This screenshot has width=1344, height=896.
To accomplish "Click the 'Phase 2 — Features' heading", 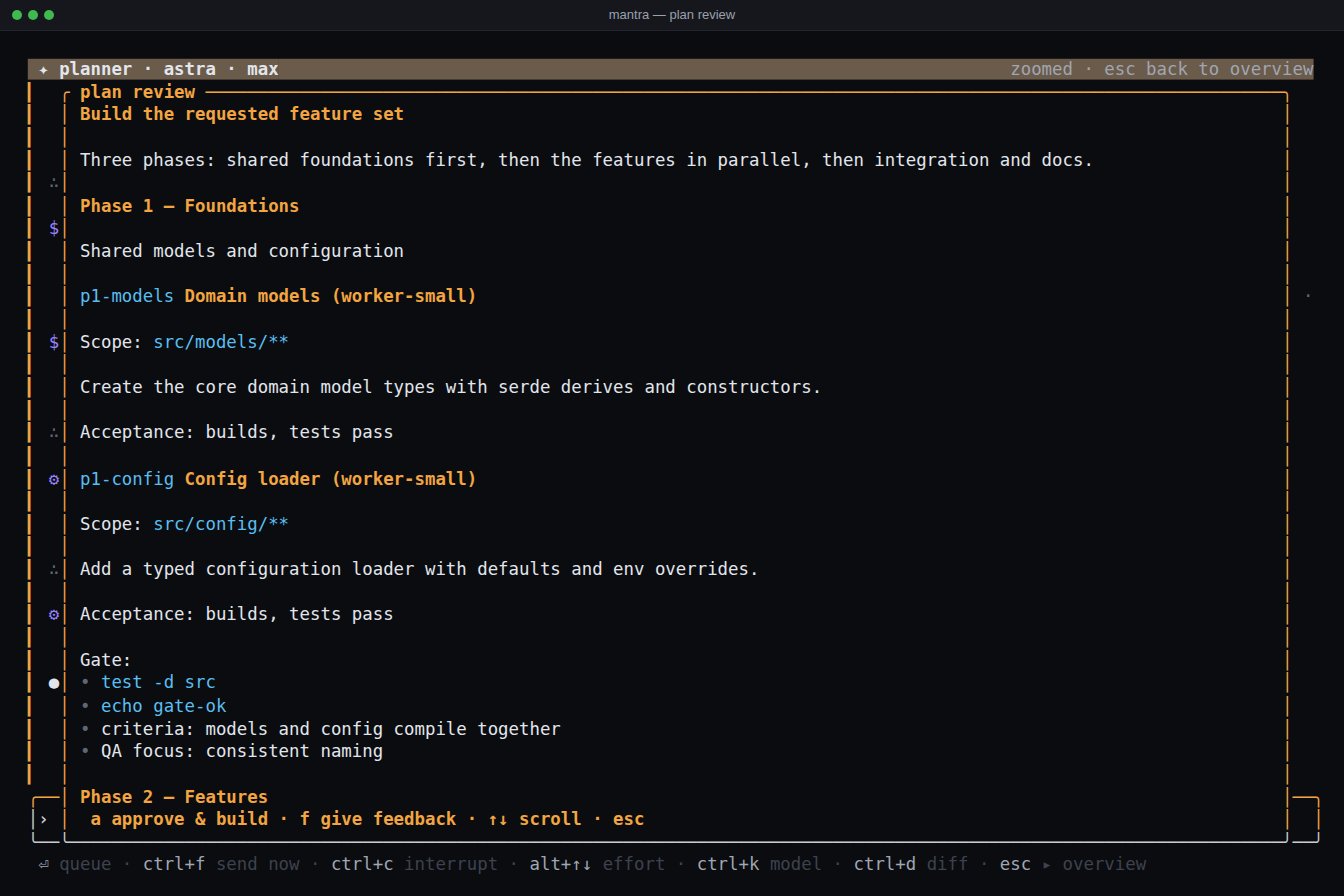I will 174,797.
